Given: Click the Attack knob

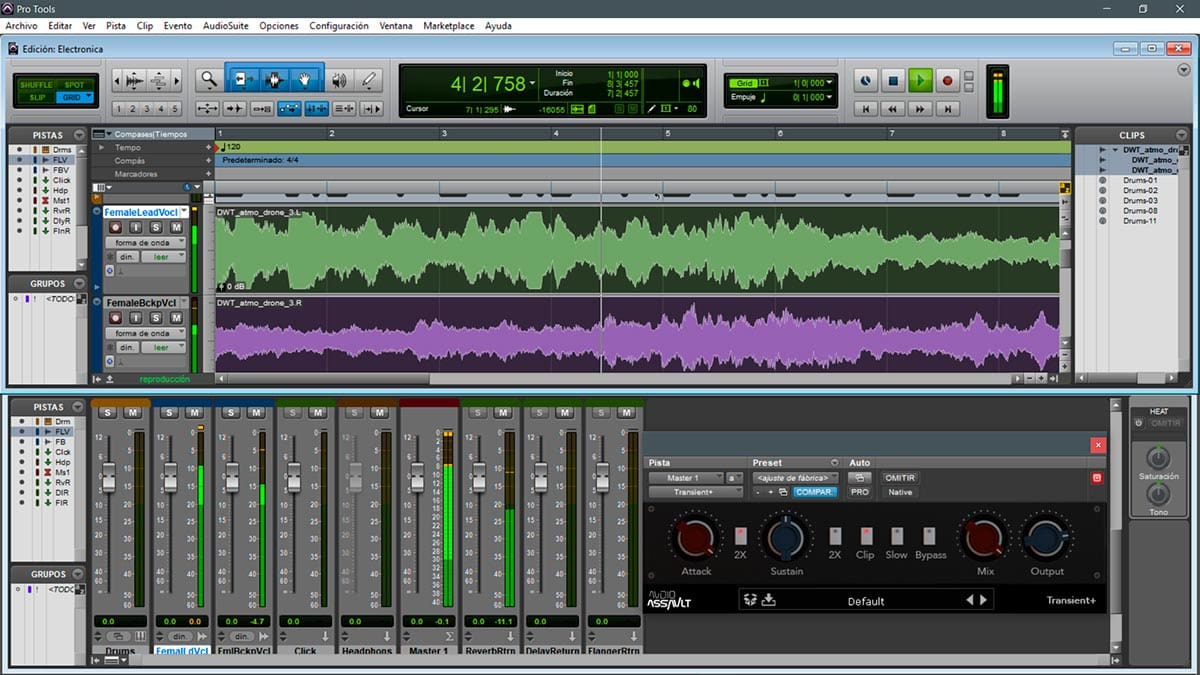Looking at the screenshot, I should click(695, 539).
